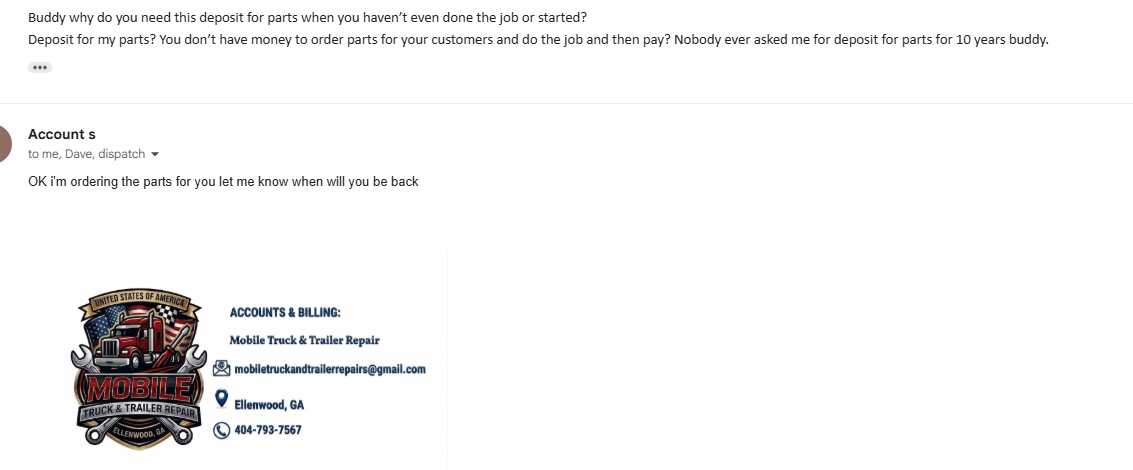Expand recipient details arrow next to dispatch
1133x470 pixels.
[x=155, y=154]
